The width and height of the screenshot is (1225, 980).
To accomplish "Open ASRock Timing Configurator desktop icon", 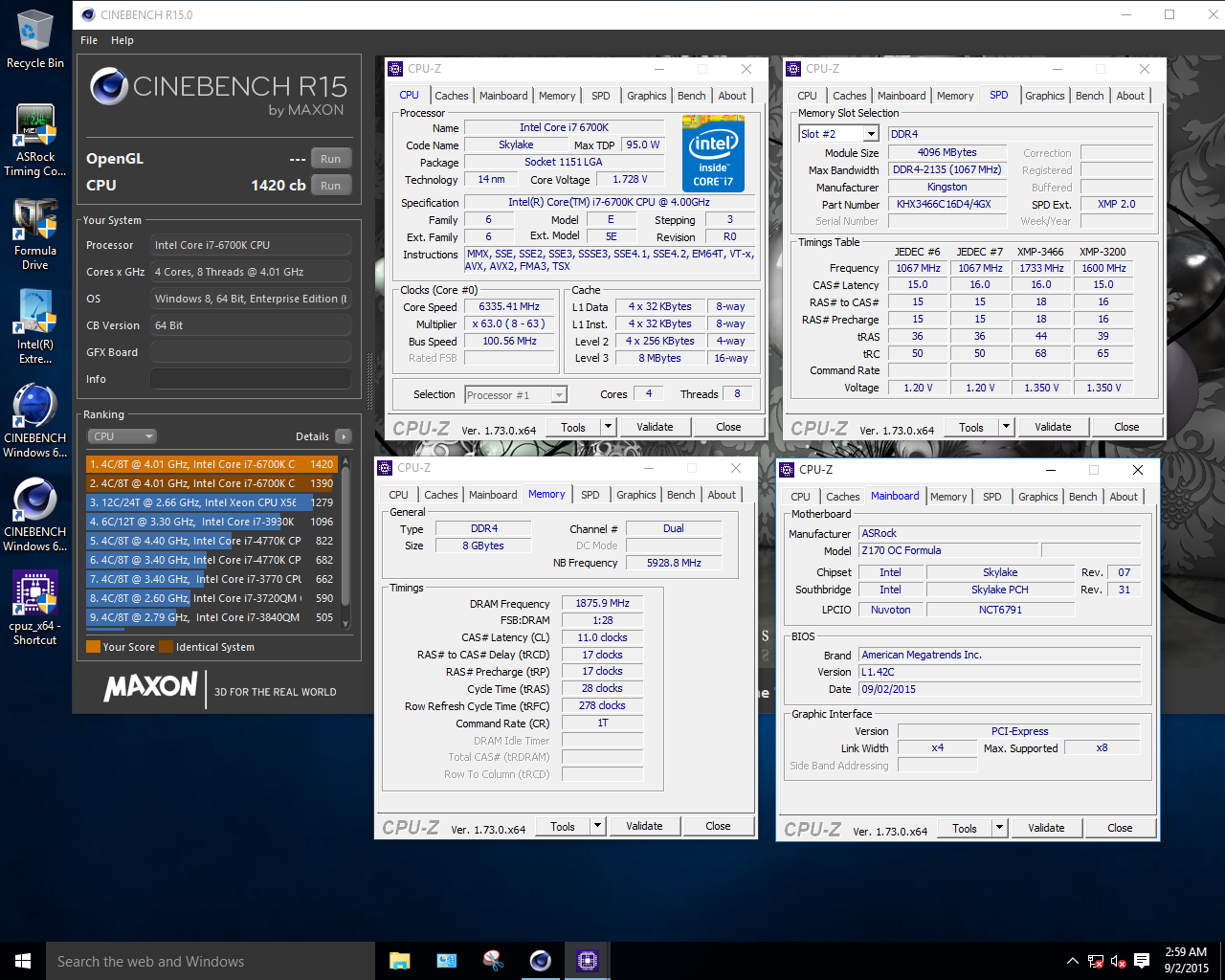I will tap(35, 141).
